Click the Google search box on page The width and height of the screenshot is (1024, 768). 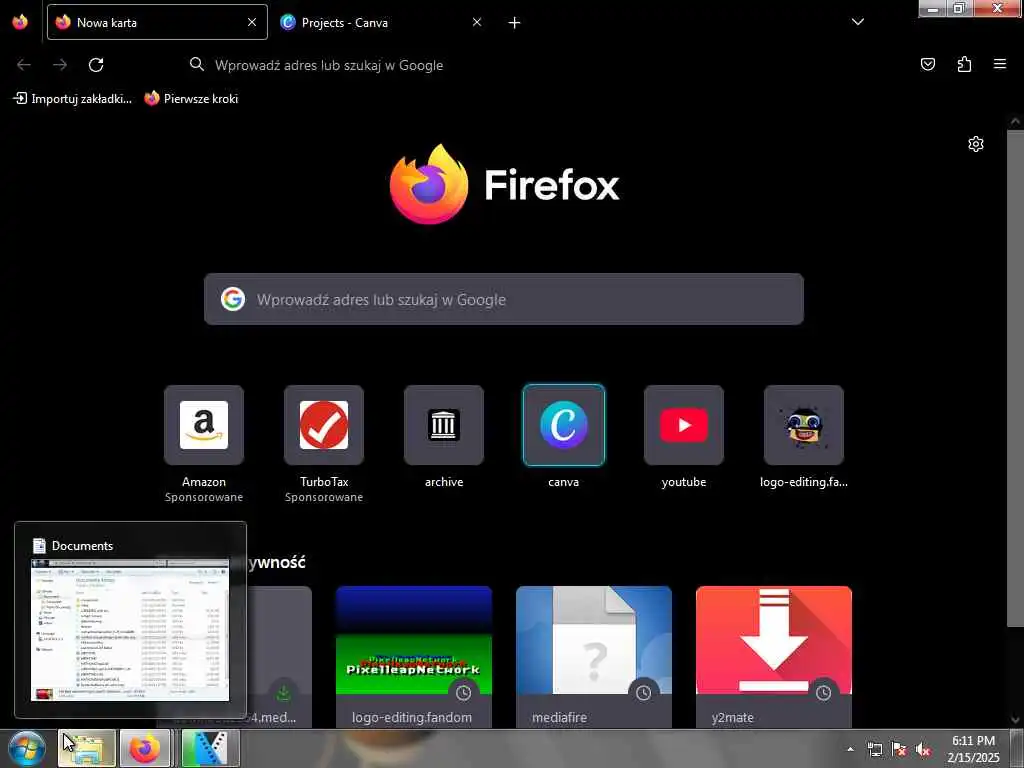(x=504, y=299)
